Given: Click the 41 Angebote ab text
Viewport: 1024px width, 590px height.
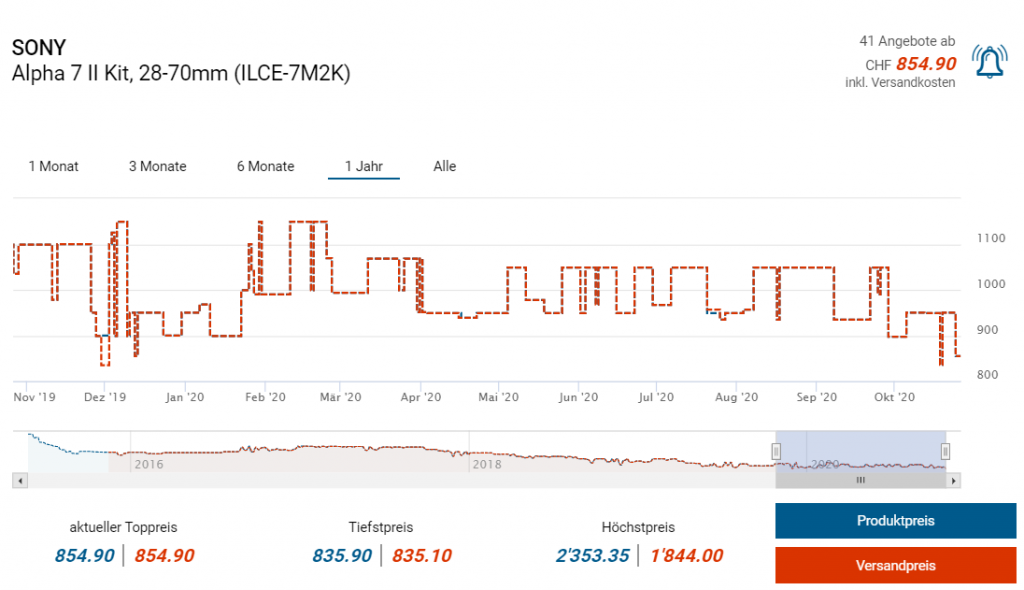Looking at the screenshot, I should pos(907,41).
